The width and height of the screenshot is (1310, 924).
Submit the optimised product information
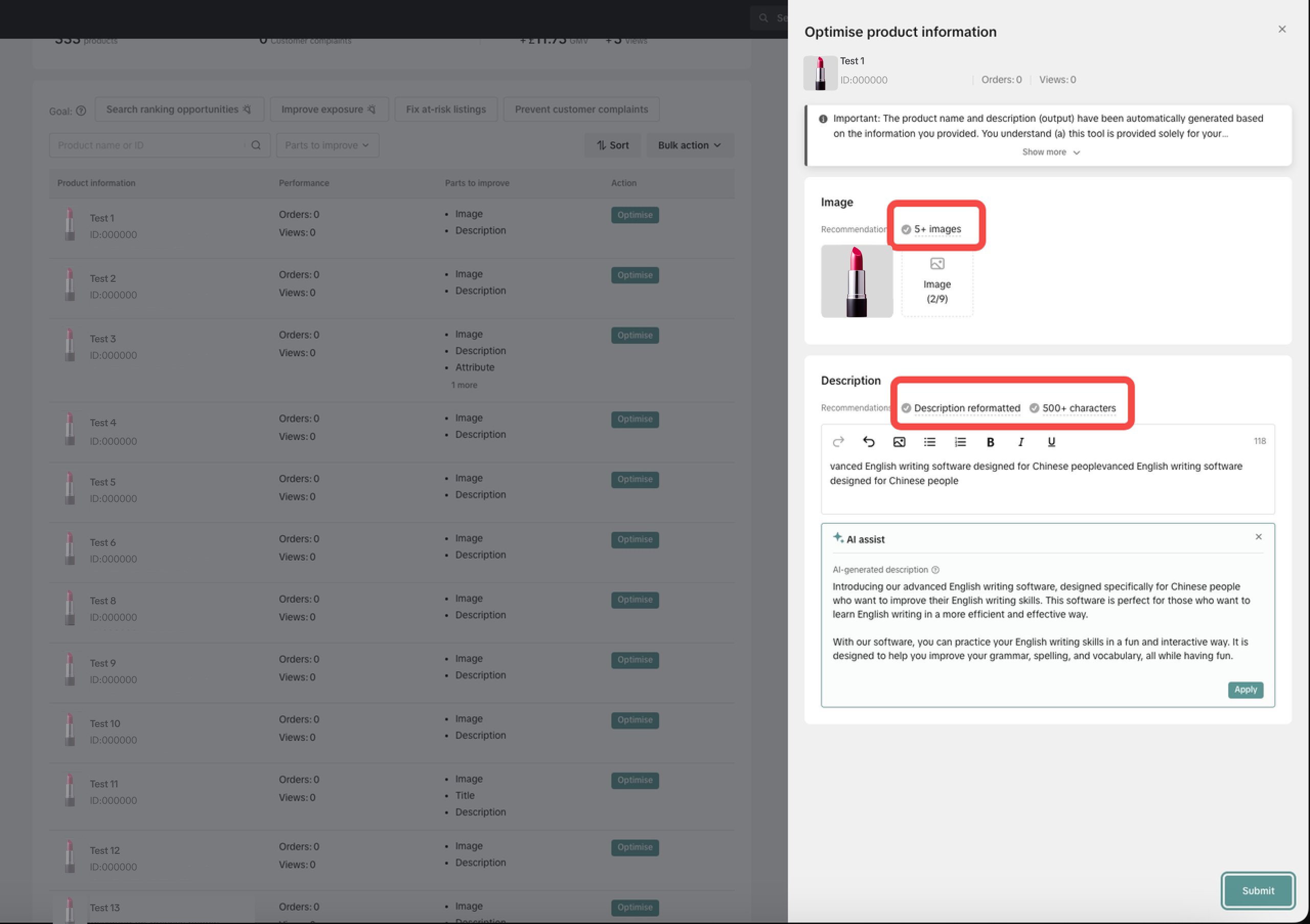pyautogui.click(x=1257, y=890)
